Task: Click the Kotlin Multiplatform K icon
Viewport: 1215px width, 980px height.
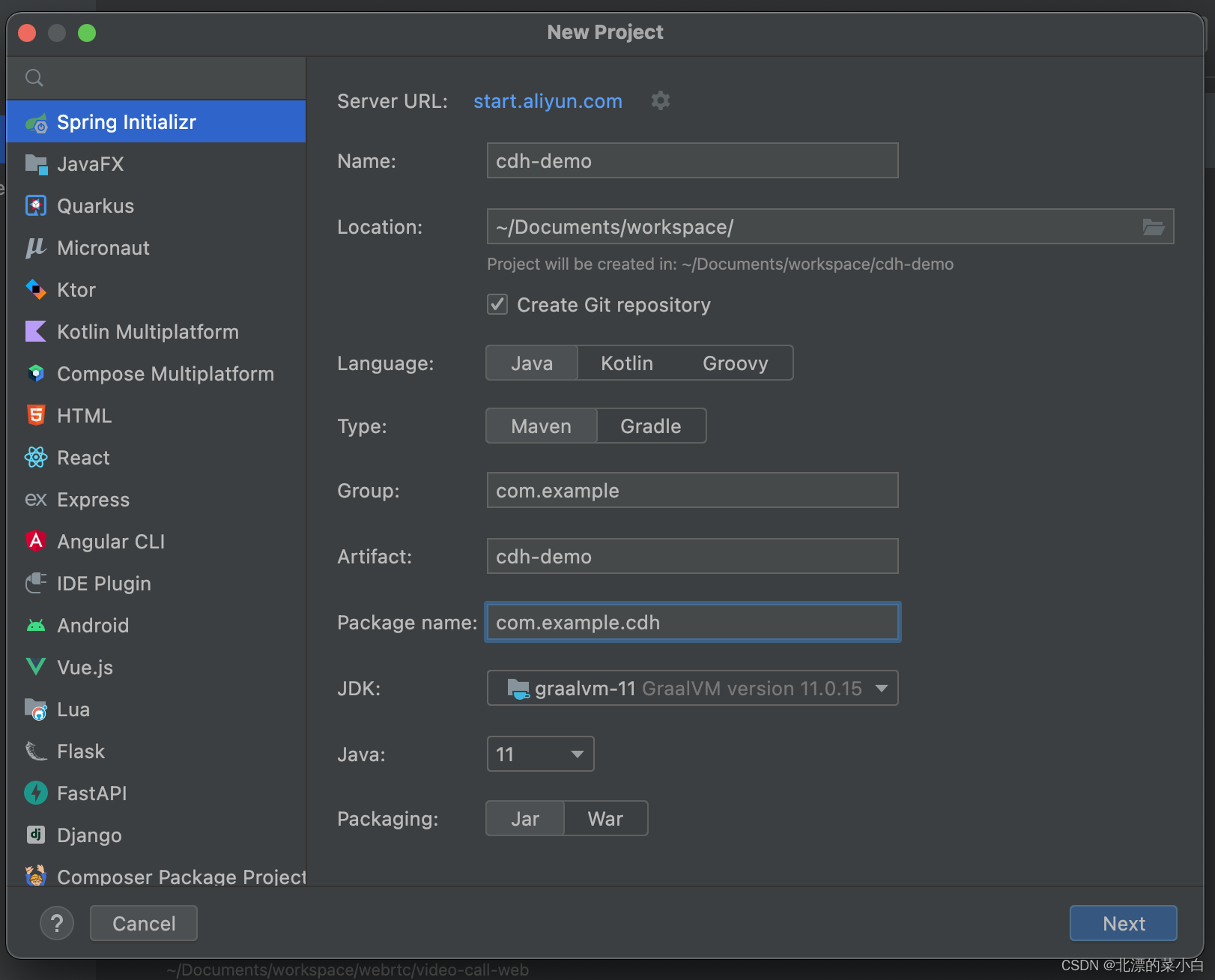Action: [x=36, y=331]
